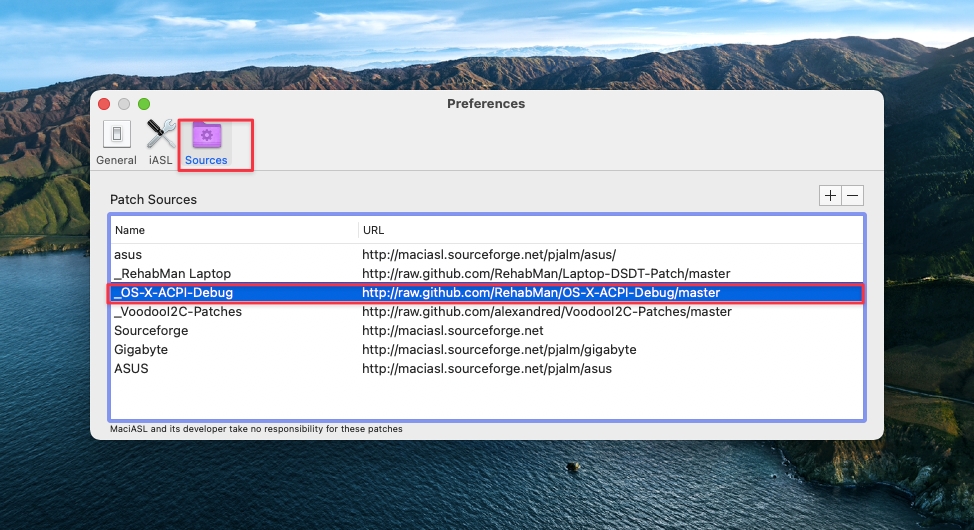Click the green zoom window button

(144, 104)
